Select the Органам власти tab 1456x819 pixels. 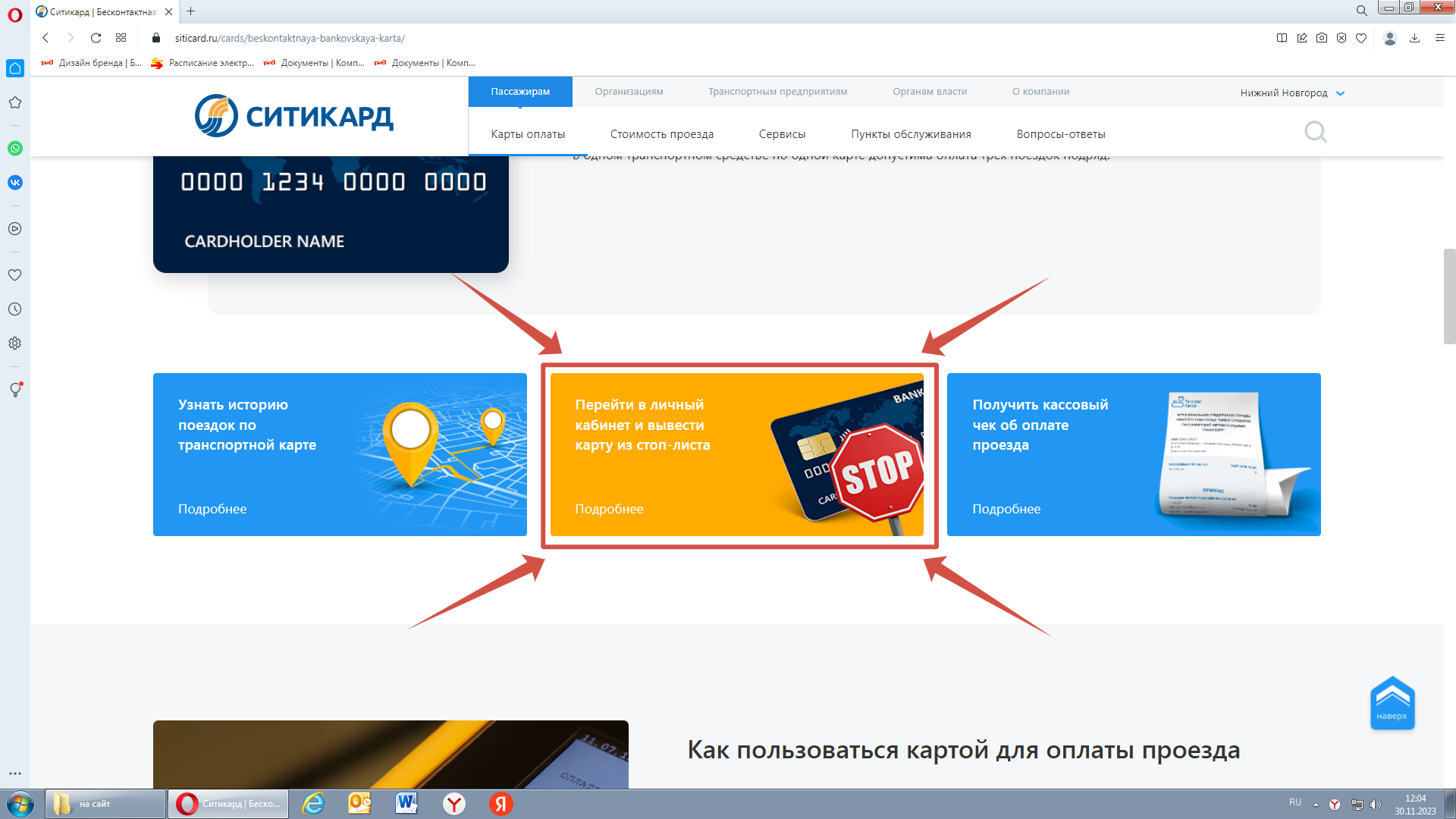[x=930, y=92]
